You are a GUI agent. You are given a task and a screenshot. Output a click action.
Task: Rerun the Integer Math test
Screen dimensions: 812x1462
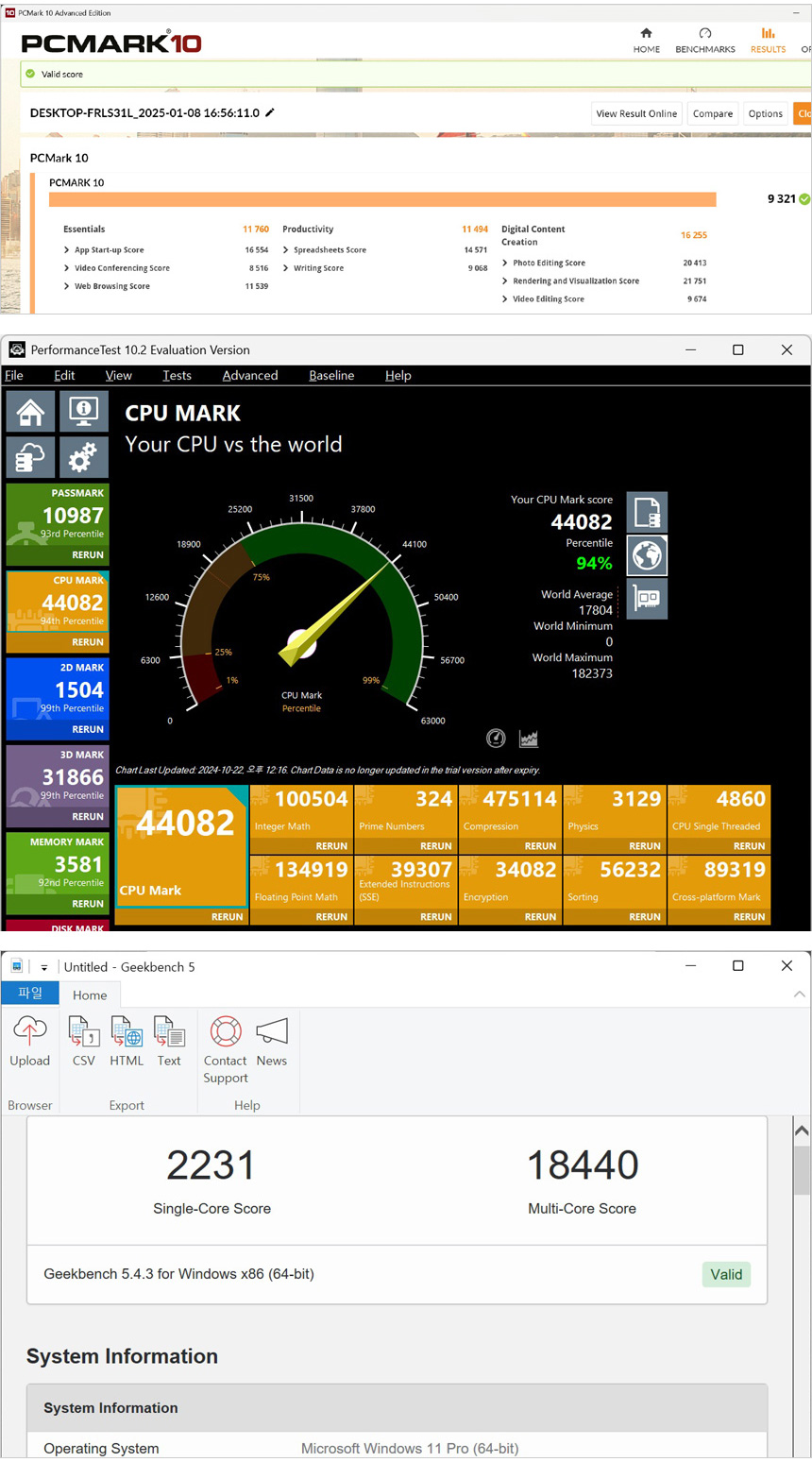tap(330, 846)
